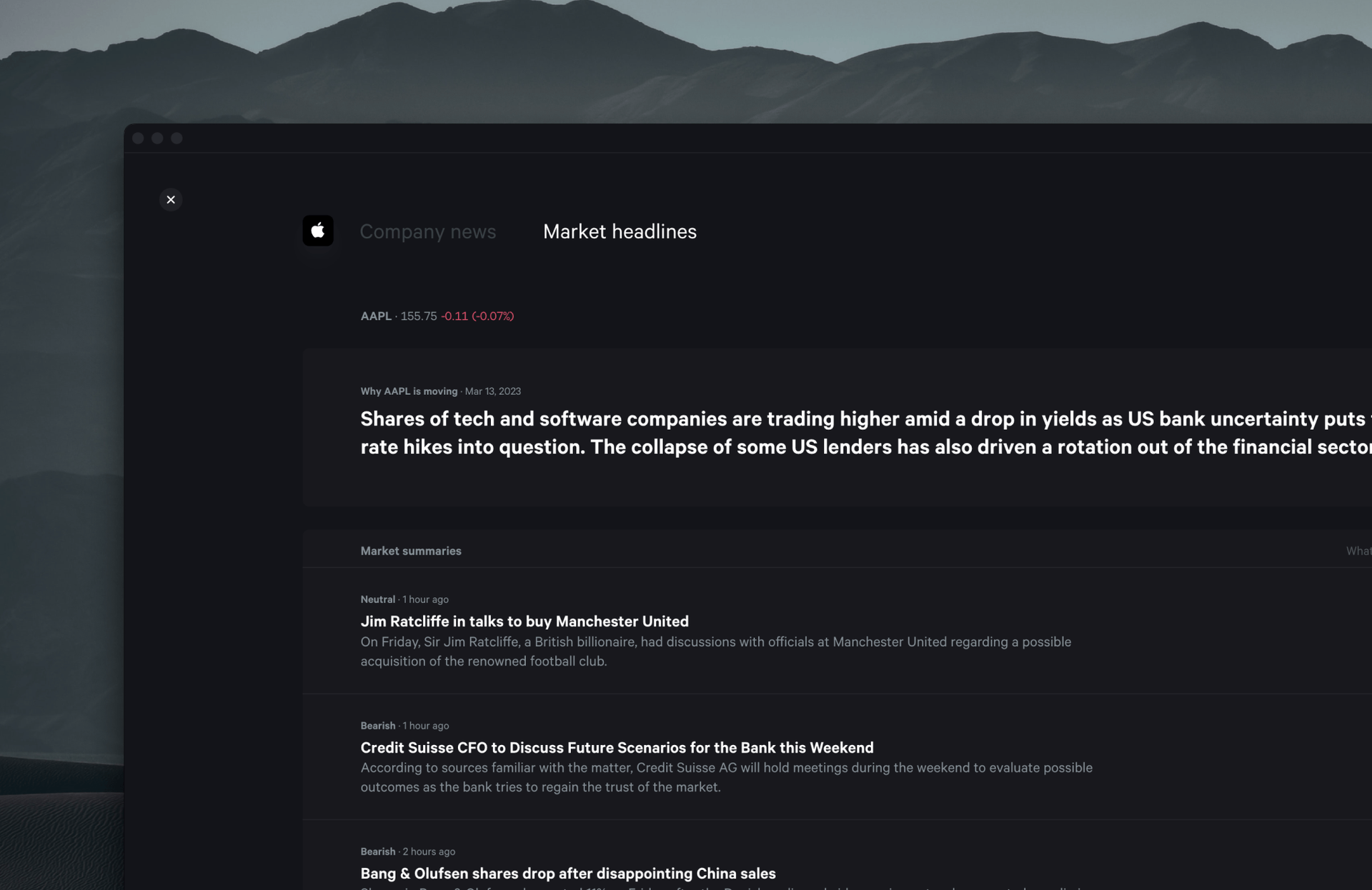Screen dimensions: 1372x890
Task: Click the third window control dot
Action: pos(177,139)
